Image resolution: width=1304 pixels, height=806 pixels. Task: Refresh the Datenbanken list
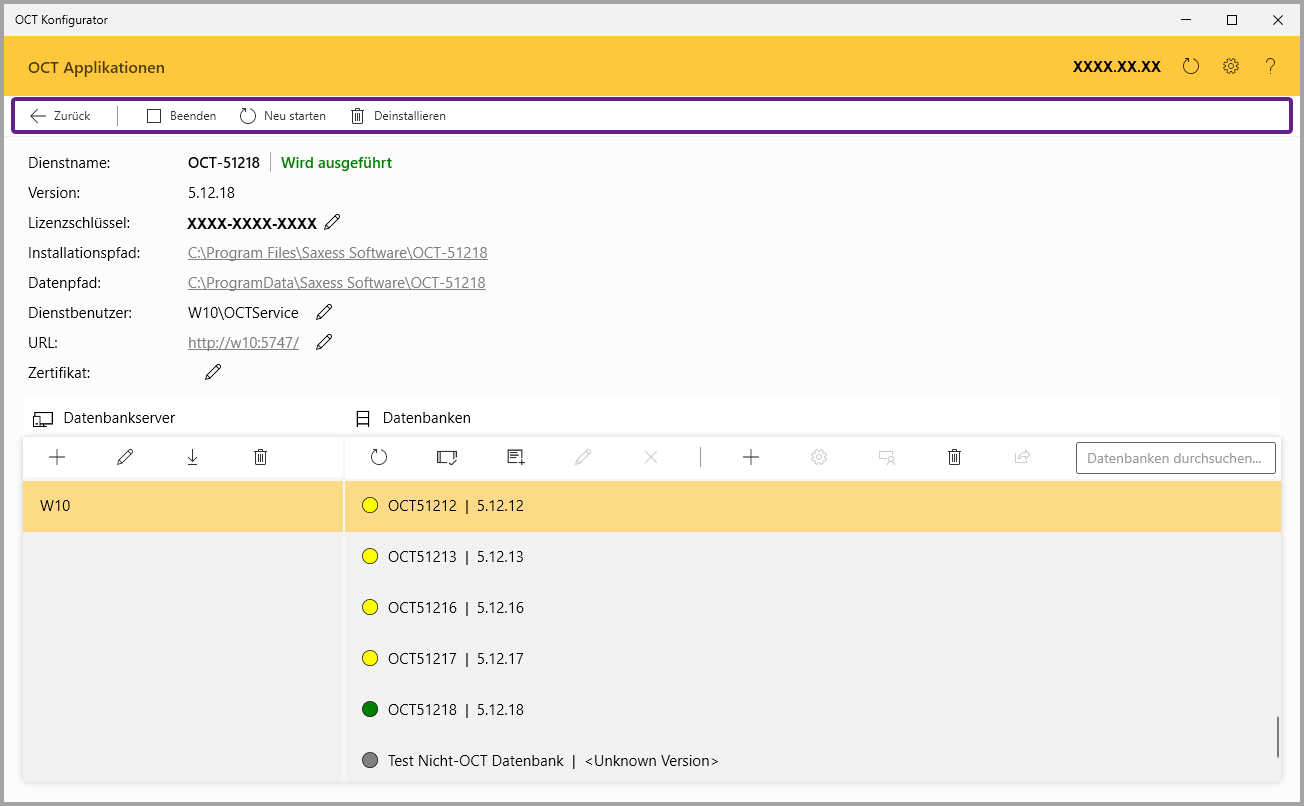point(379,457)
